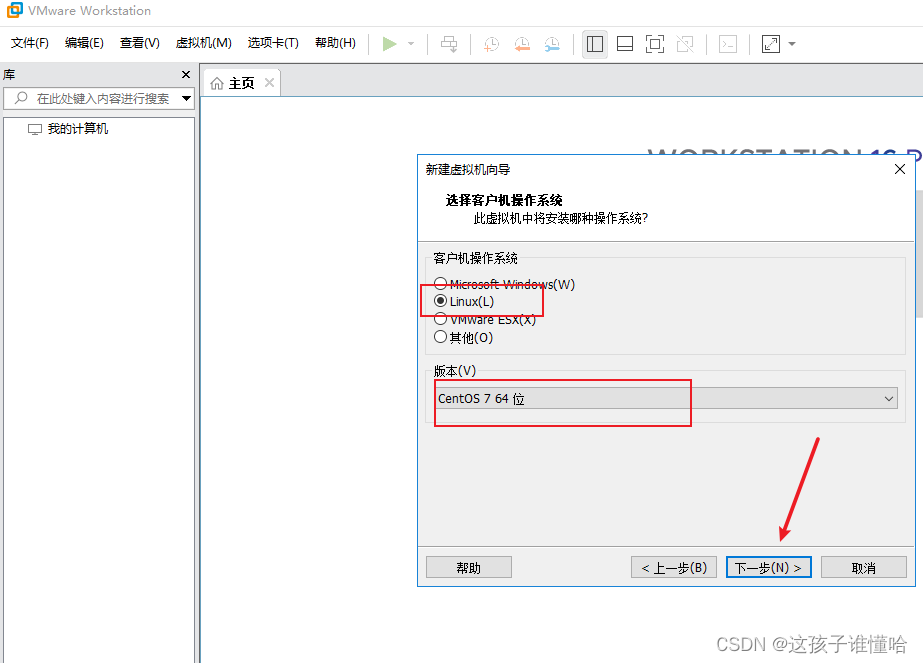Select the 其他(O) radio button
The image size is (923, 663).
point(440,337)
